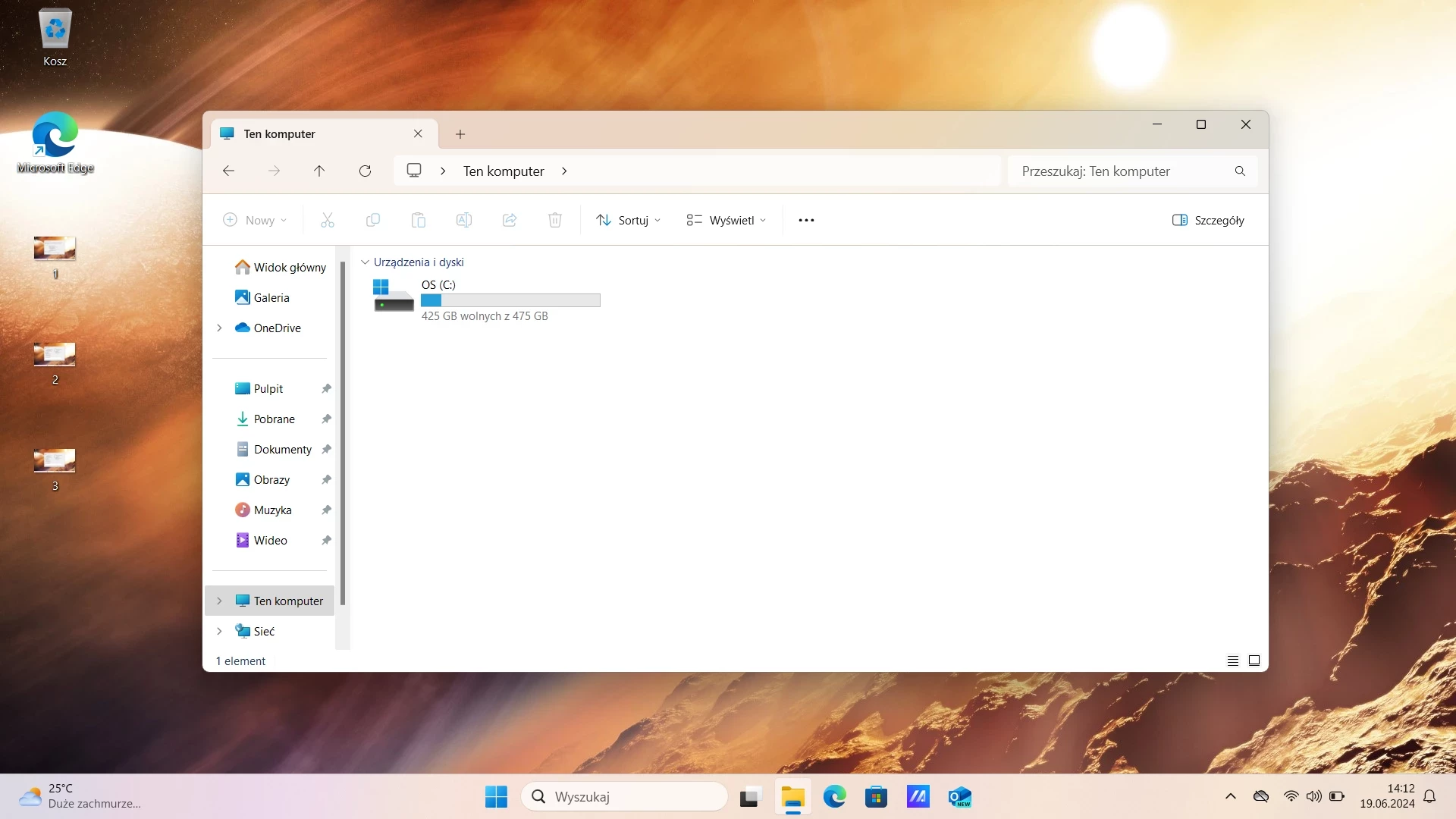Click the Refresh icon in the navigation bar
This screenshot has width=1456, height=819.
(365, 171)
